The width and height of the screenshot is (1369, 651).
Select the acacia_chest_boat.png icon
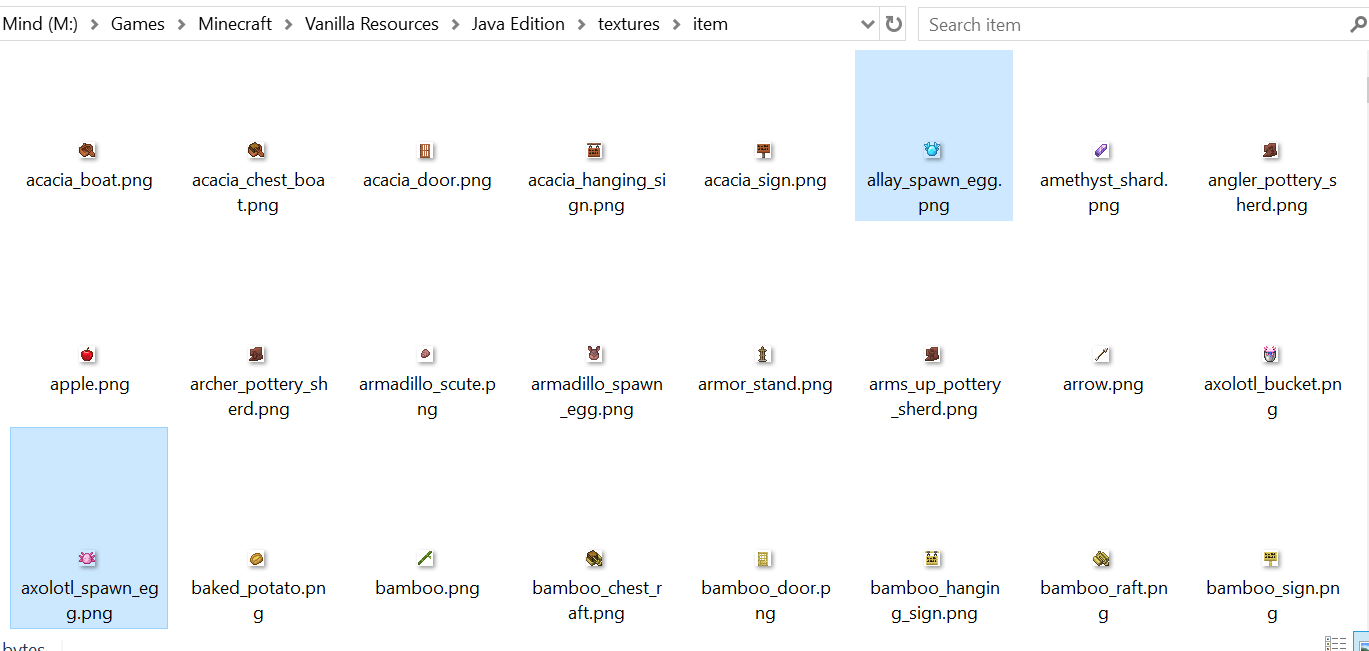(x=257, y=151)
